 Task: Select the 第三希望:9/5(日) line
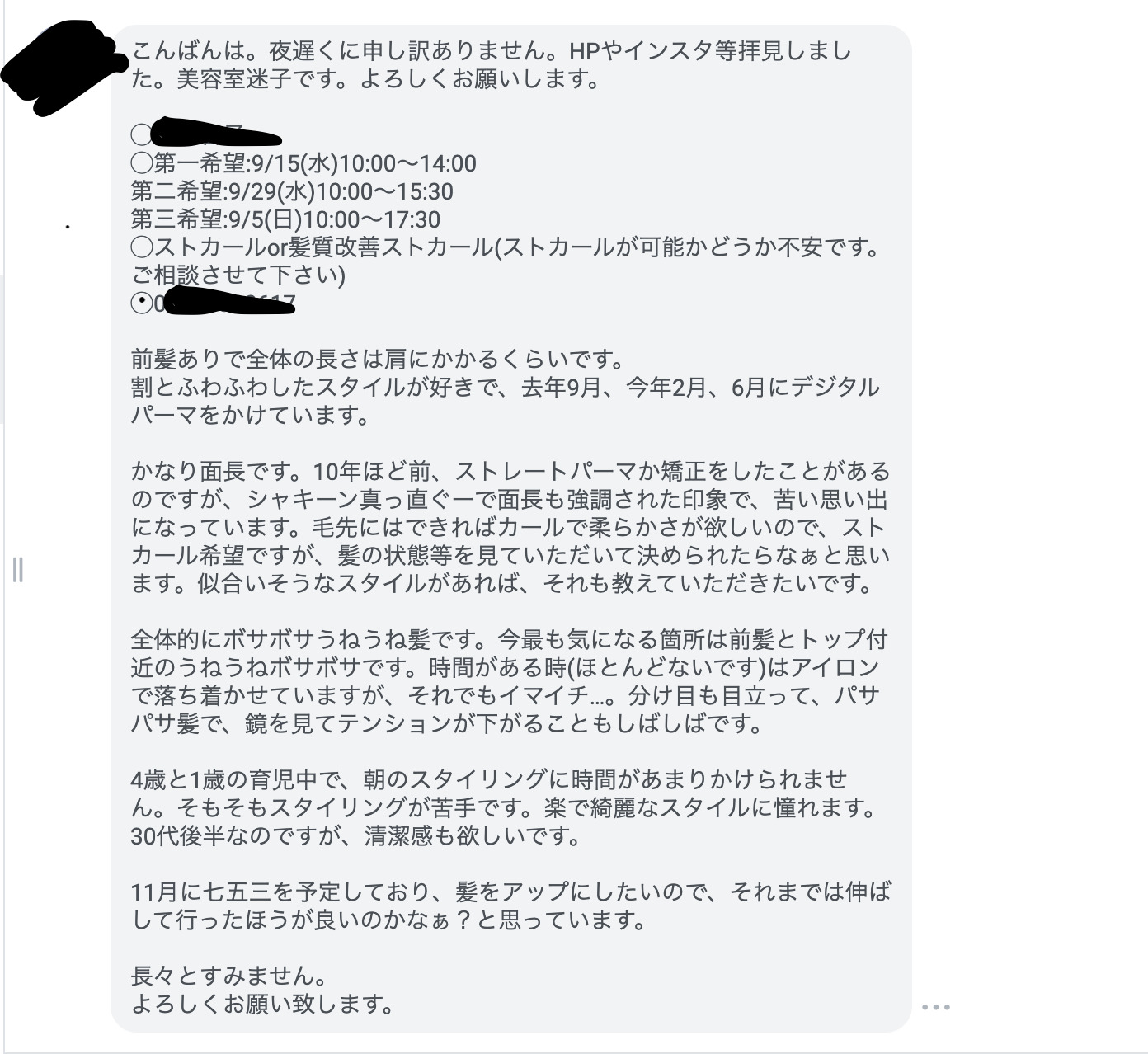tap(285, 219)
